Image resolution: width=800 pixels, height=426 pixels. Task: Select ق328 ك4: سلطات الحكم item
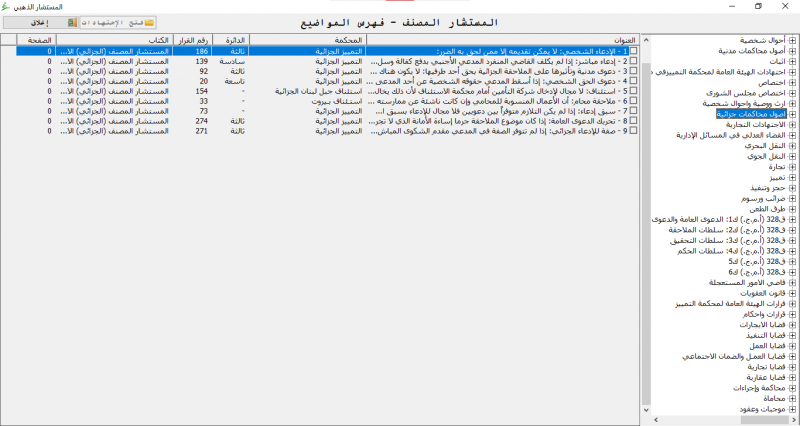[x=733, y=251]
